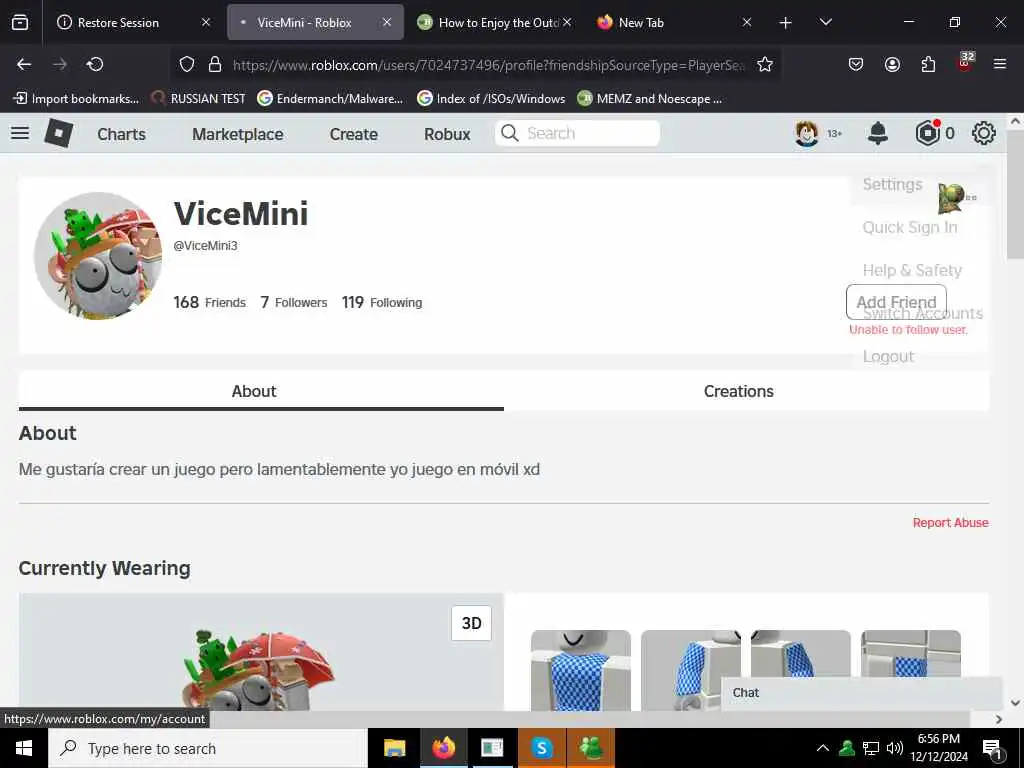
Task: Choose Logout from the gear menu
Action: 888,357
